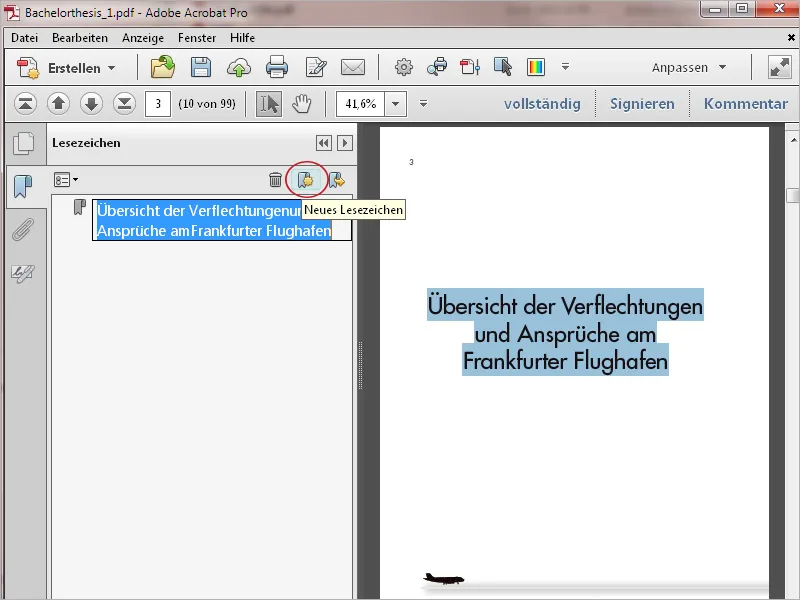Click the (10 von 99) page count label

(x=207, y=104)
